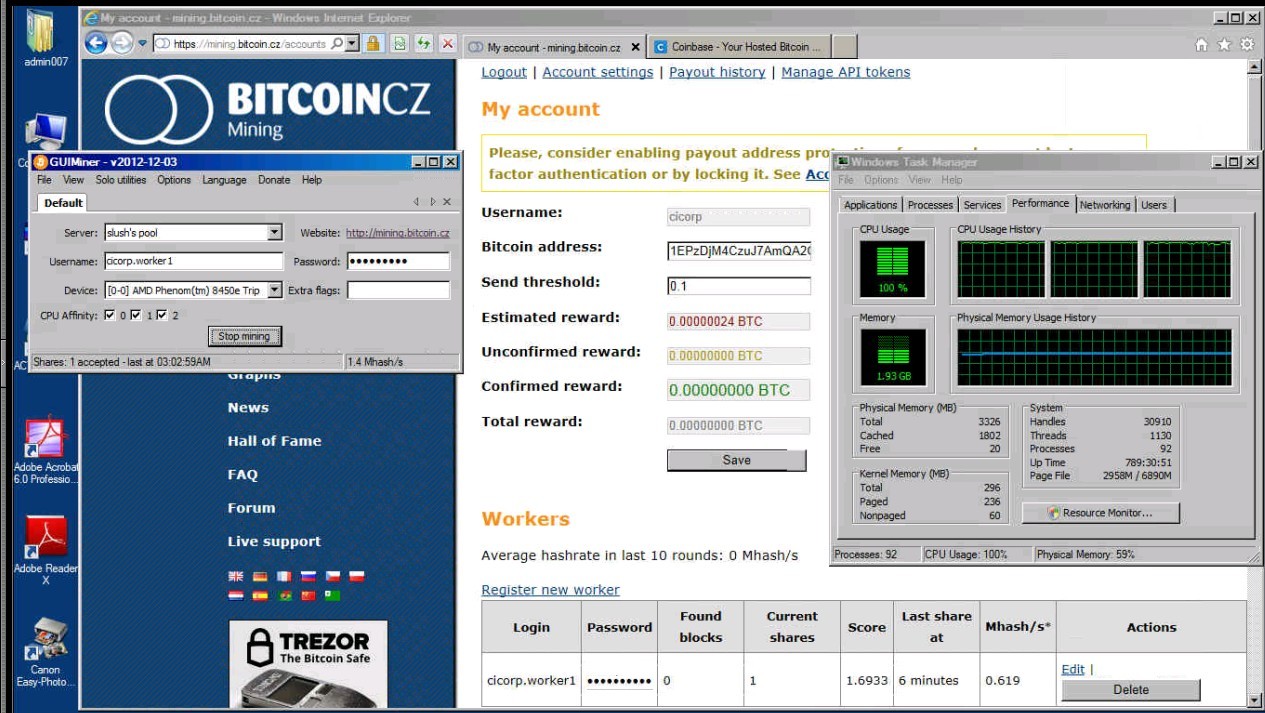This screenshot has width=1265, height=713.
Task: Open GUIMiner Options menu
Action: [173, 180]
